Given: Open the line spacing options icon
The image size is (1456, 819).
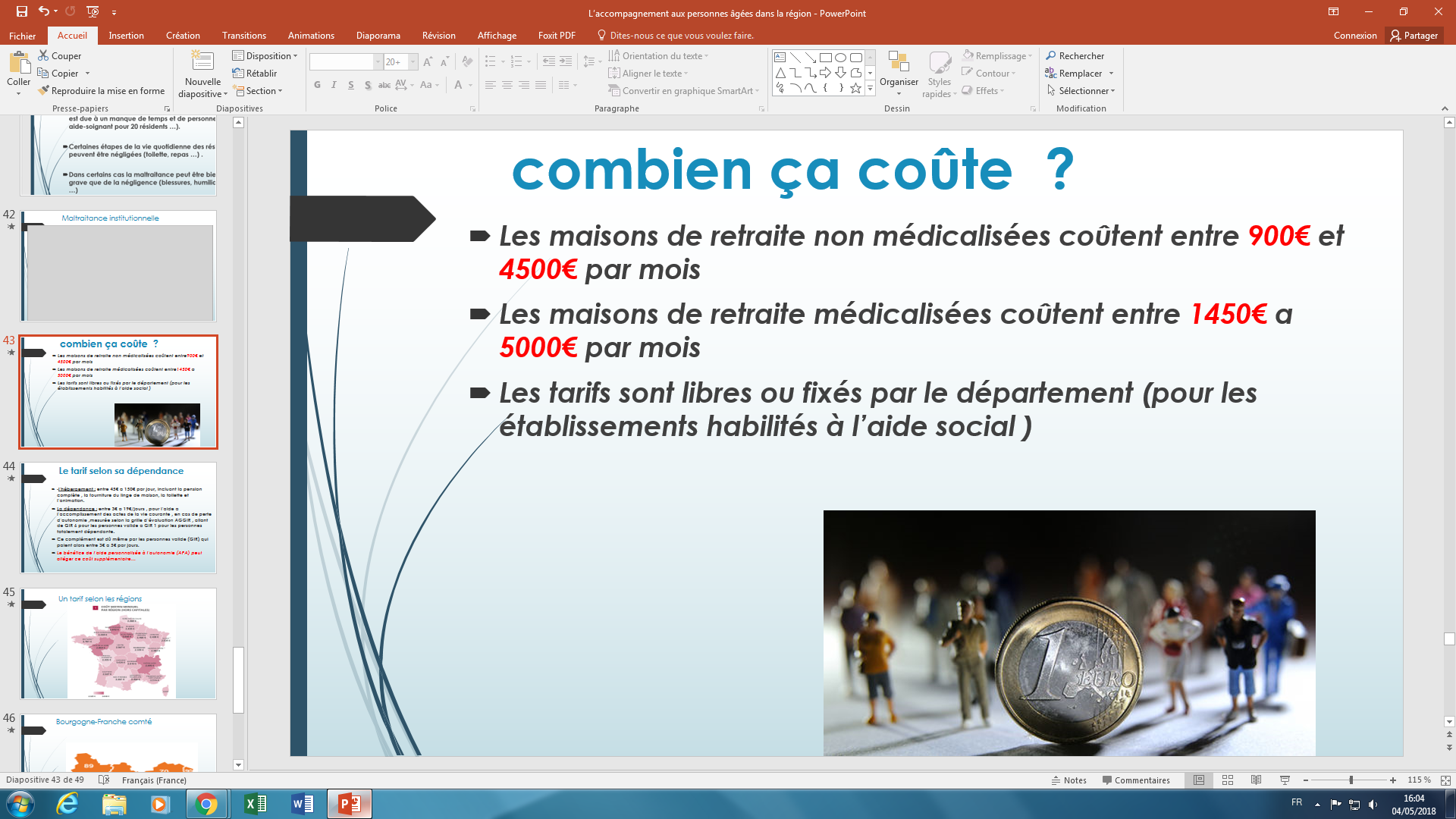Looking at the screenshot, I should pos(589,62).
